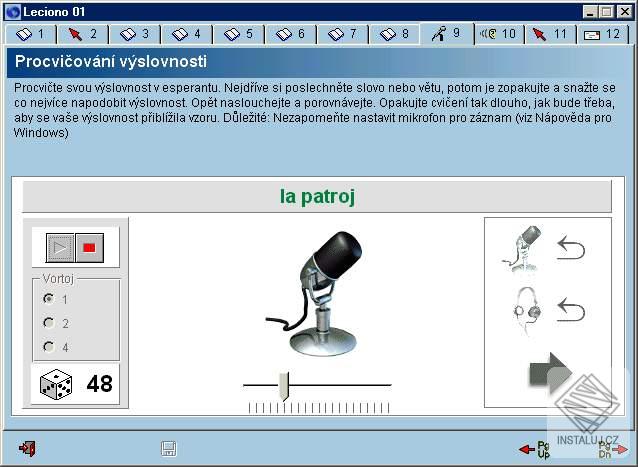
Task: Minimize the Leciono 01 window
Action: coord(591,12)
